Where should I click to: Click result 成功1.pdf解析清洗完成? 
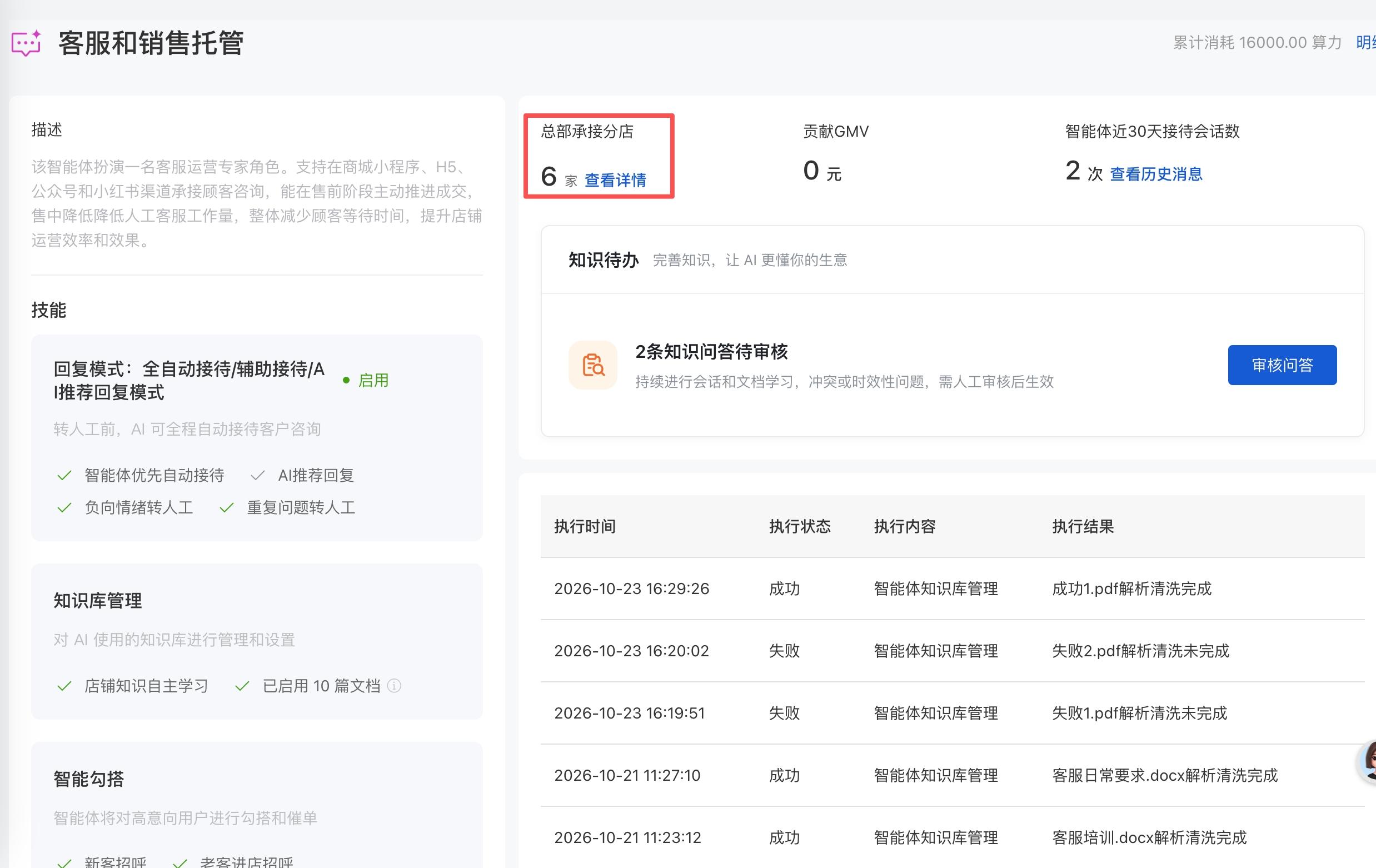pyautogui.click(x=1131, y=588)
